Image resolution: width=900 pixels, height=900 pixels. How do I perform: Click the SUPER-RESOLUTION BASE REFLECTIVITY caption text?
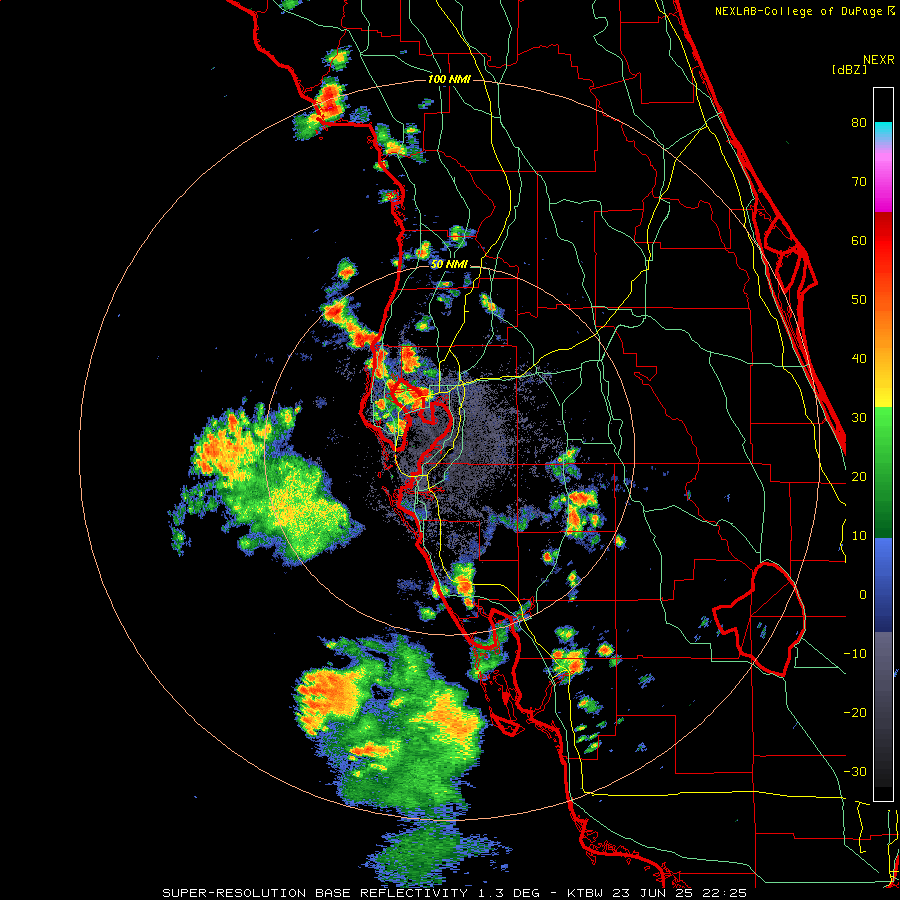[315, 893]
